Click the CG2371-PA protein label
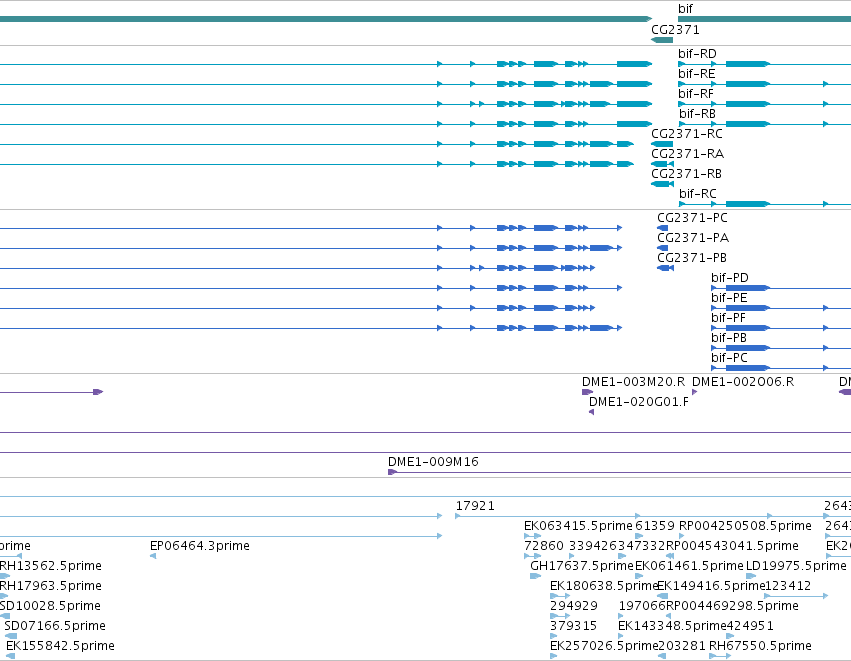851x661 pixels. tap(693, 238)
